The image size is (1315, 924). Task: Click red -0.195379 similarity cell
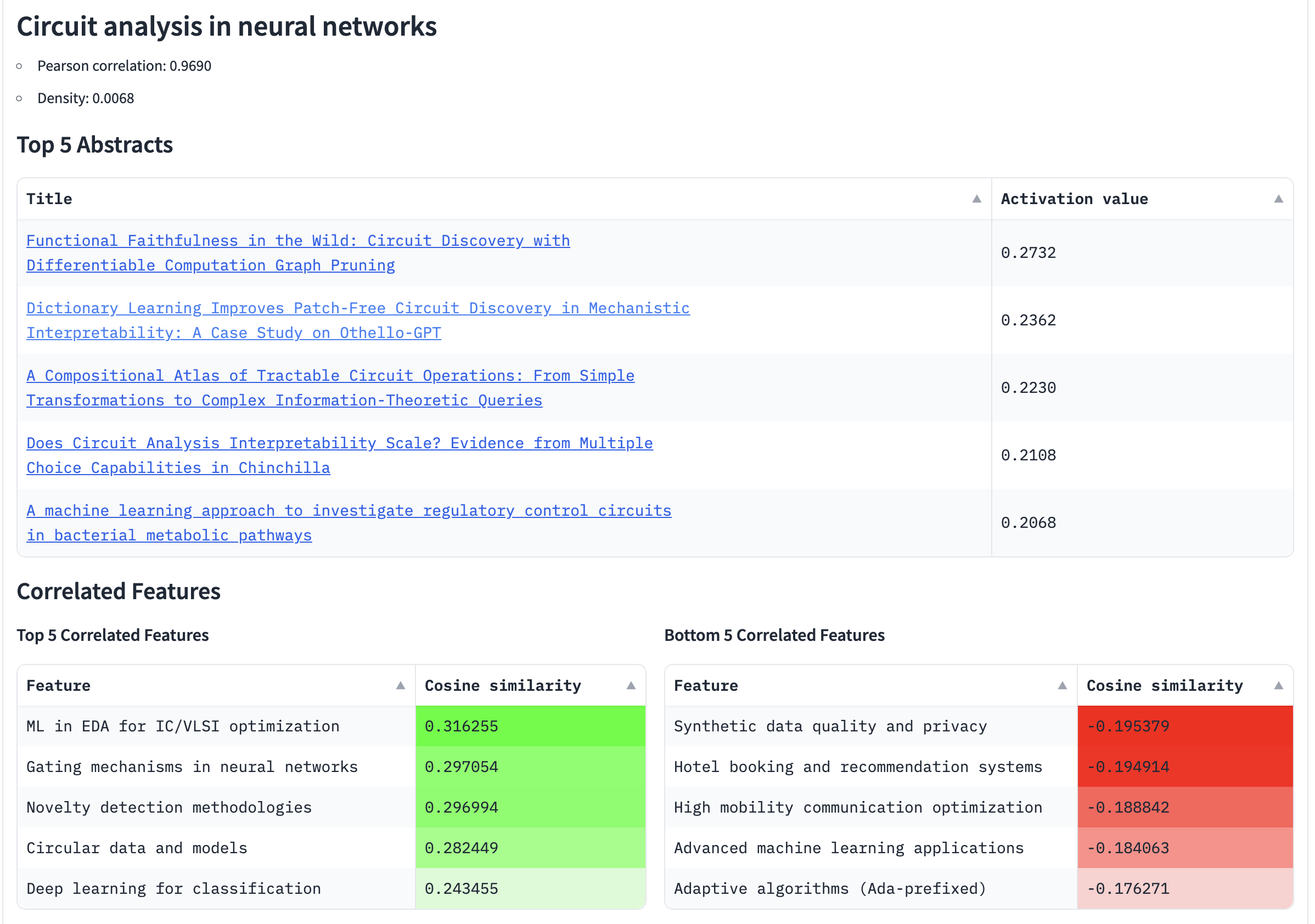coord(1184,726)
